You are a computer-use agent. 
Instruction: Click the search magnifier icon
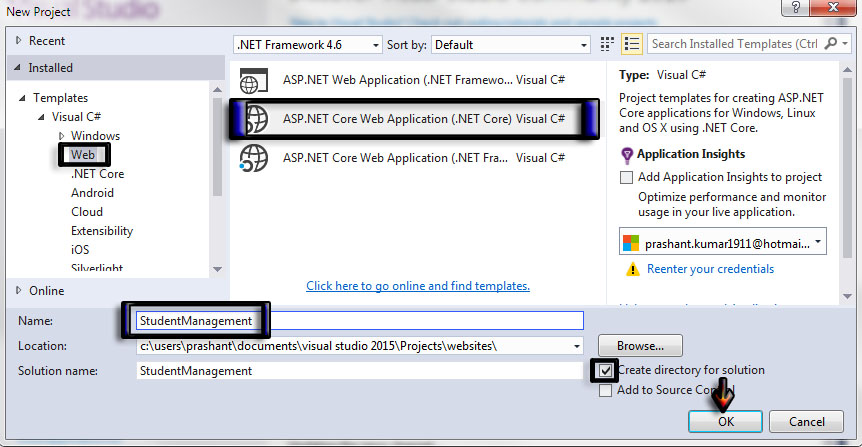click(831, 44)
